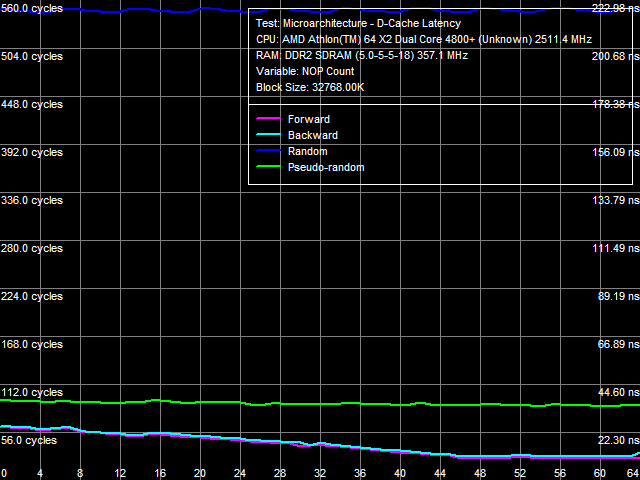Screen dimensions: 640x480
Task: Click the cyan Backward legend line swatch
Action: coord(266,136)
